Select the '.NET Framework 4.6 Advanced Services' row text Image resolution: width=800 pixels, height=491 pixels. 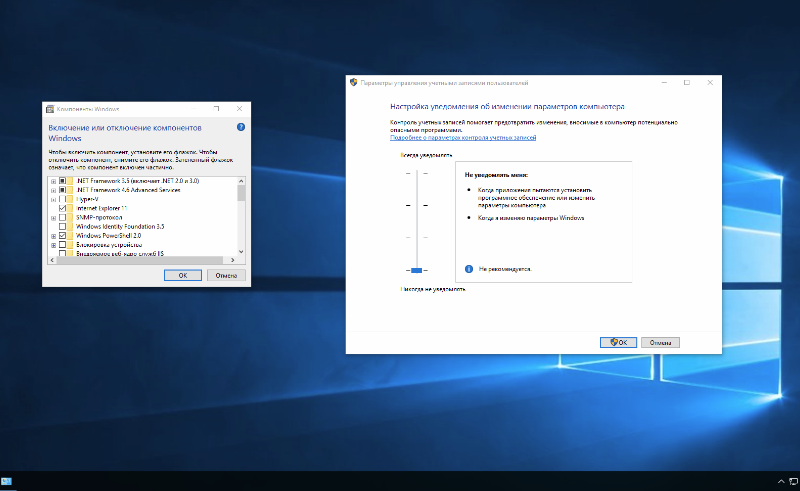point(128,190)
